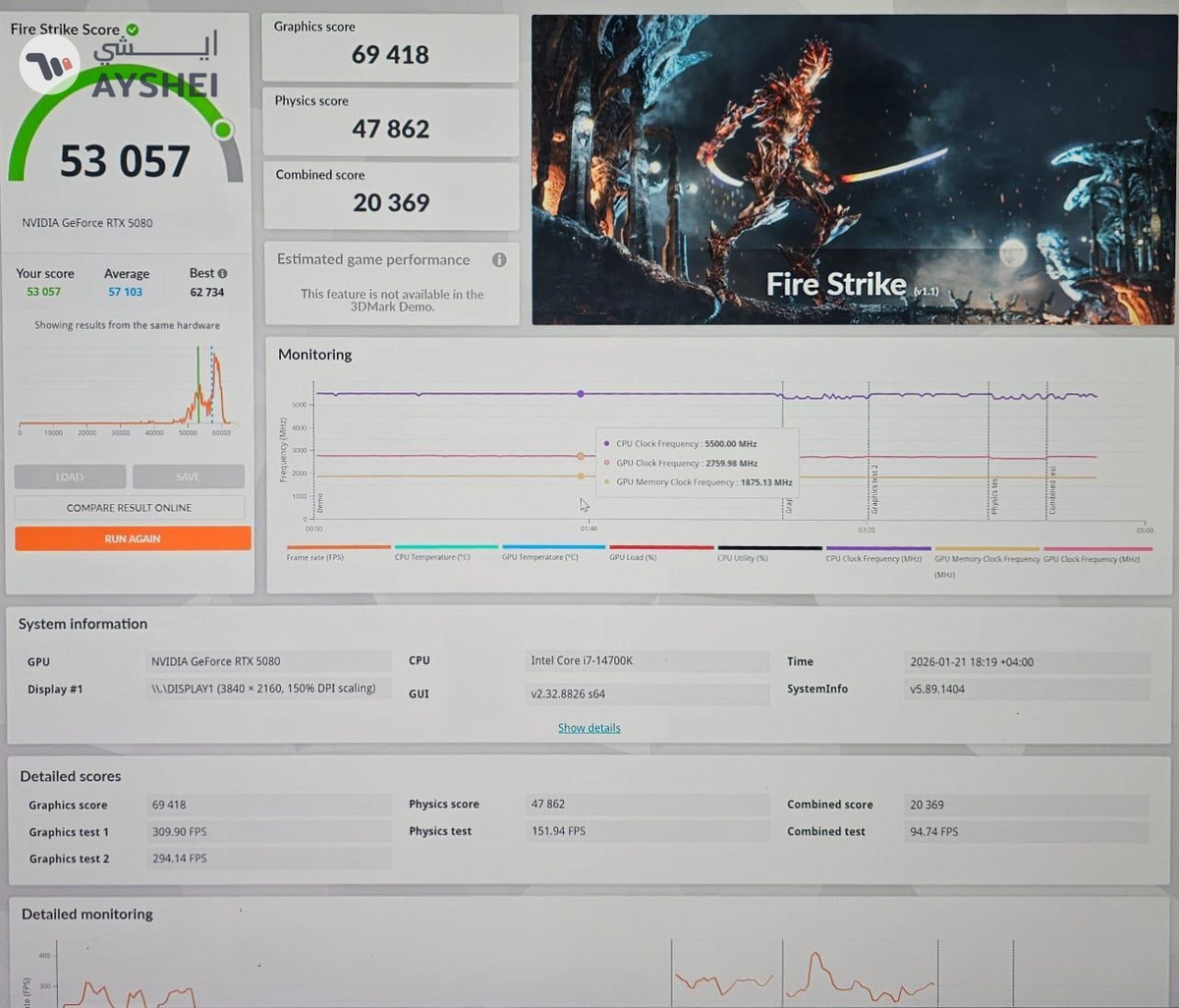Click the SystemInfo version v5.89.1404
Viewport: 1179px width, 1008px height.
tap(1026, 689)
